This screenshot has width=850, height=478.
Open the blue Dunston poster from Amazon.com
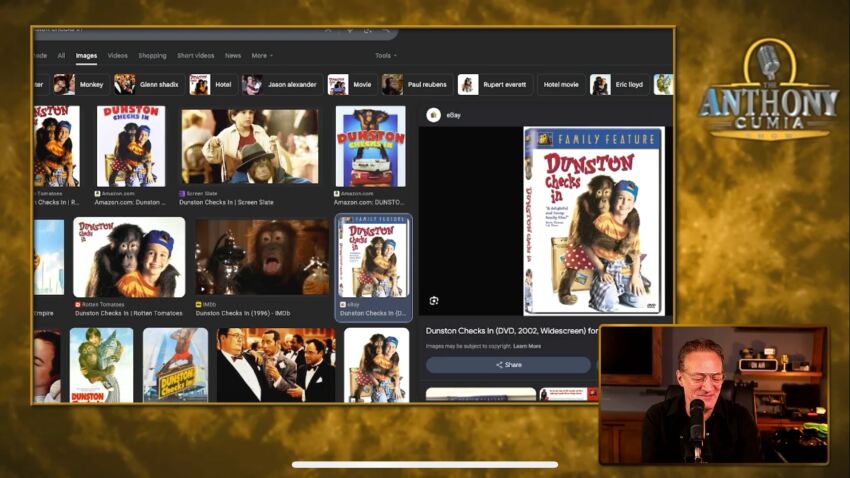(x=370, y=146)
